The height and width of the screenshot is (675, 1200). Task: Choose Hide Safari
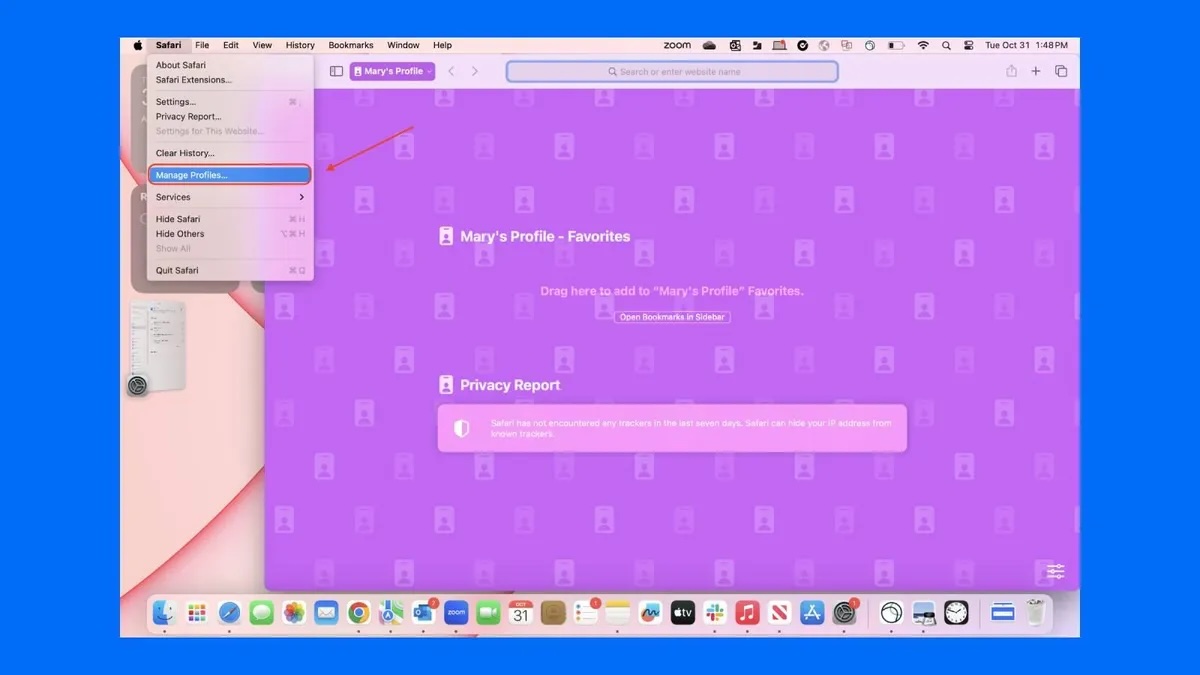(230, 219)
